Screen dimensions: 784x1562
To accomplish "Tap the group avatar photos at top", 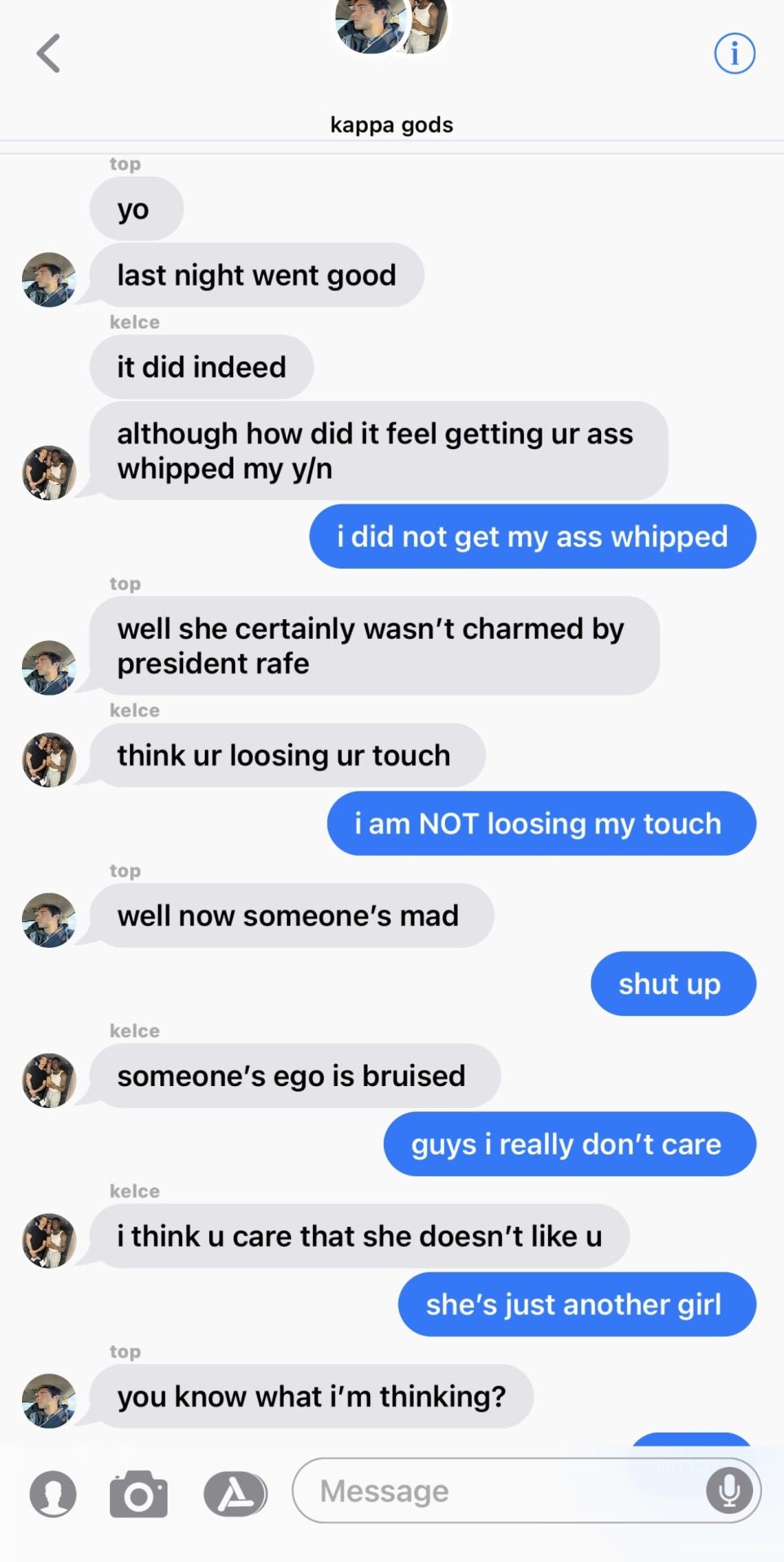I will pos(392,26).
